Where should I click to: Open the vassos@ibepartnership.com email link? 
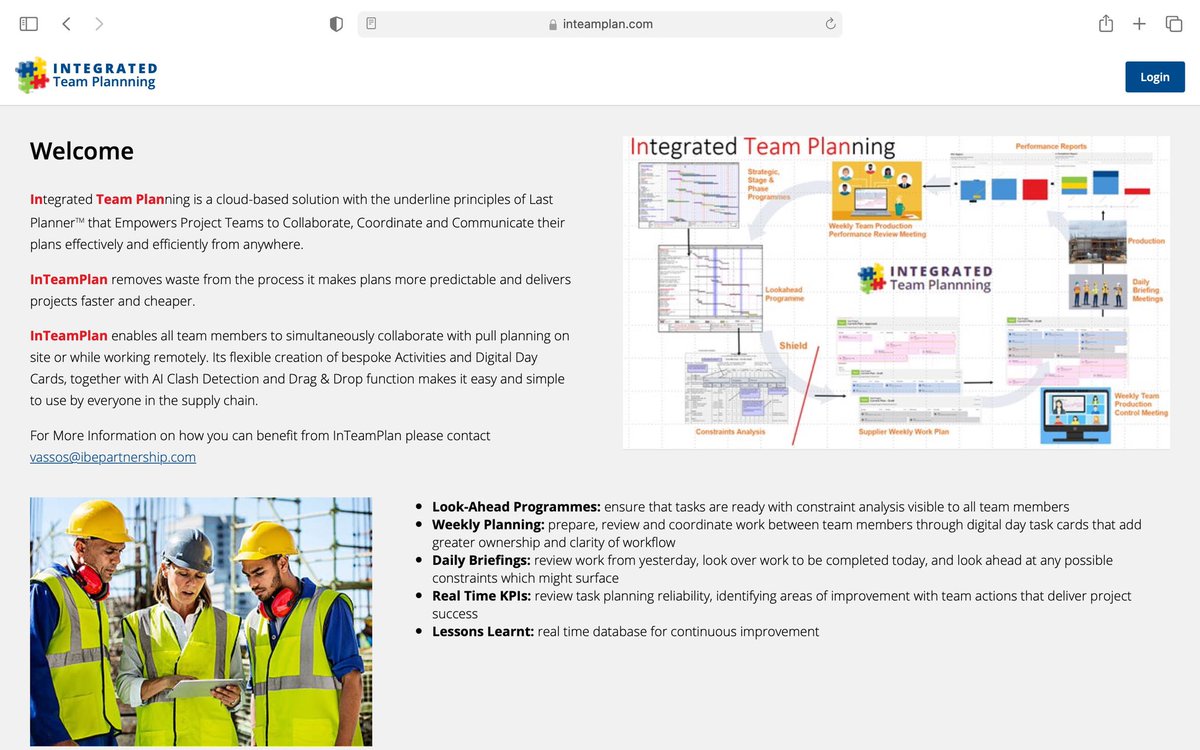pos(113,457)
